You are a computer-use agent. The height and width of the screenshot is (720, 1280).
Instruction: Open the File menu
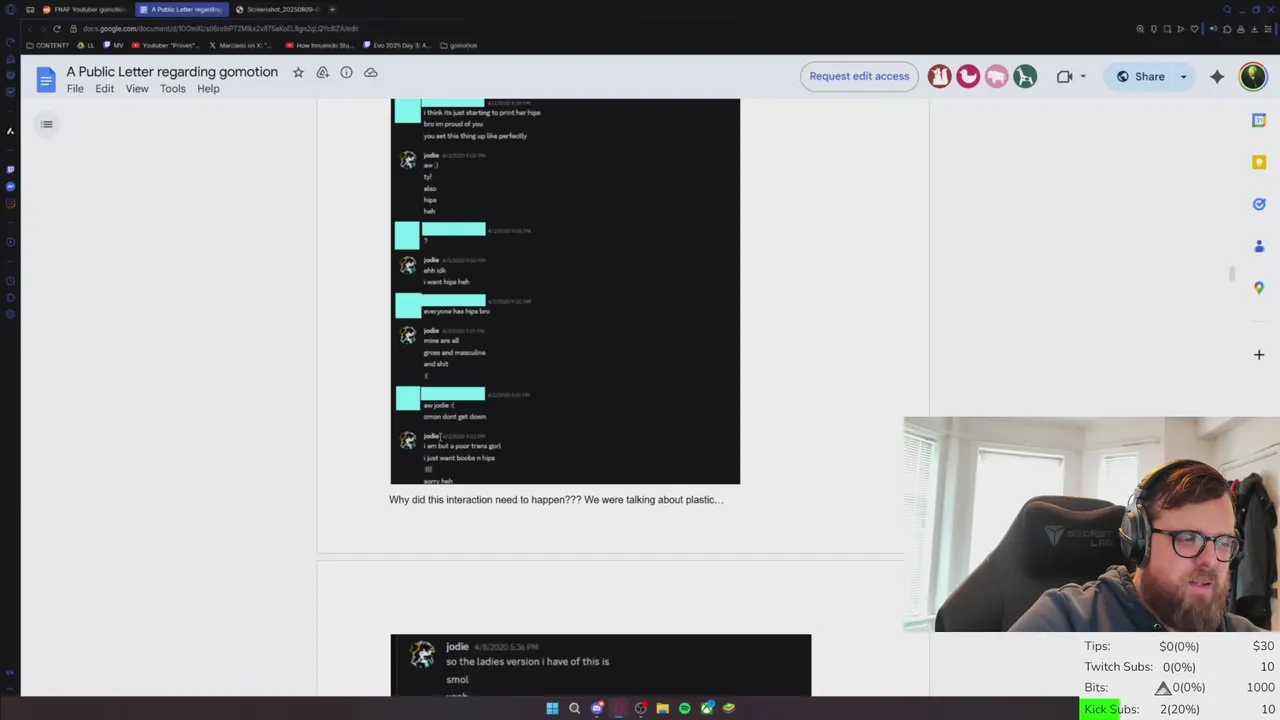pos(75,89)
